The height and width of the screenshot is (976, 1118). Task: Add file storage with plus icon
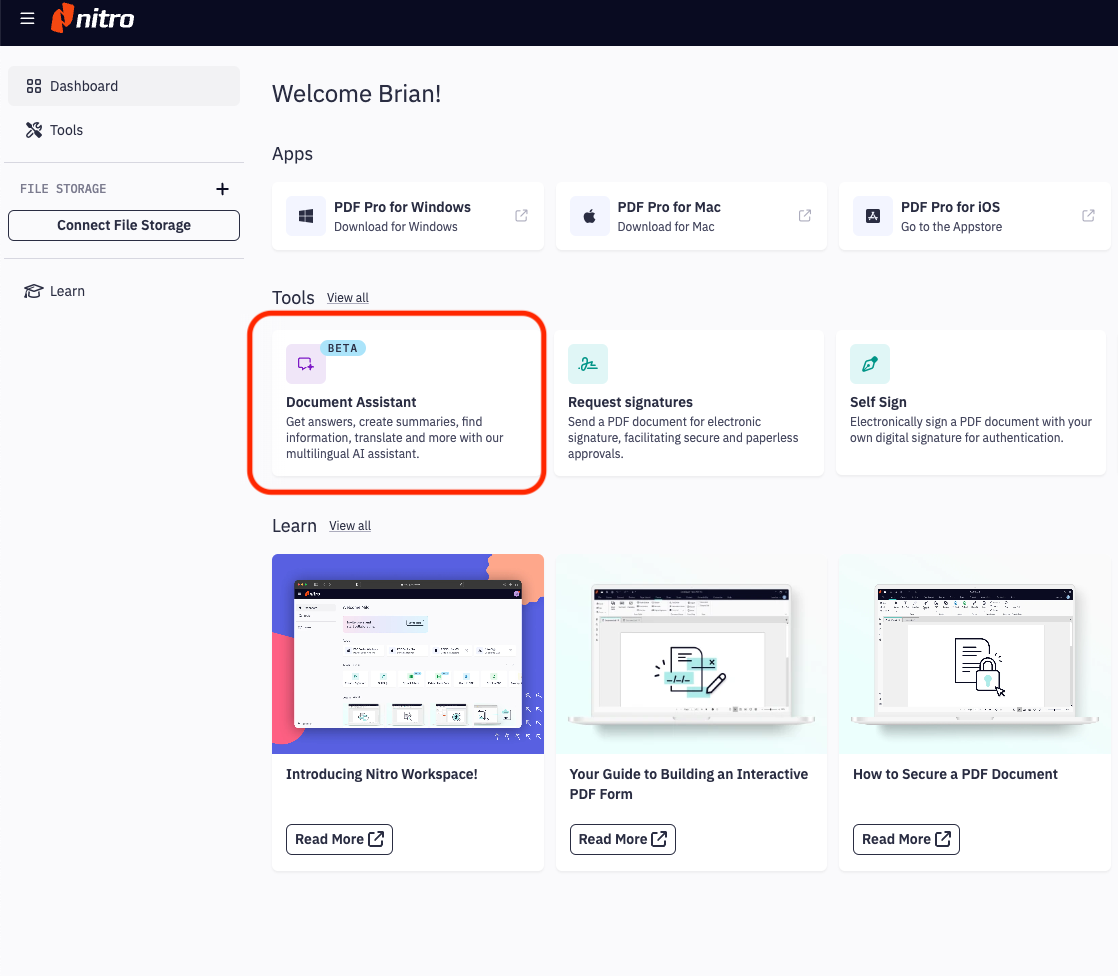pos(222,189)
